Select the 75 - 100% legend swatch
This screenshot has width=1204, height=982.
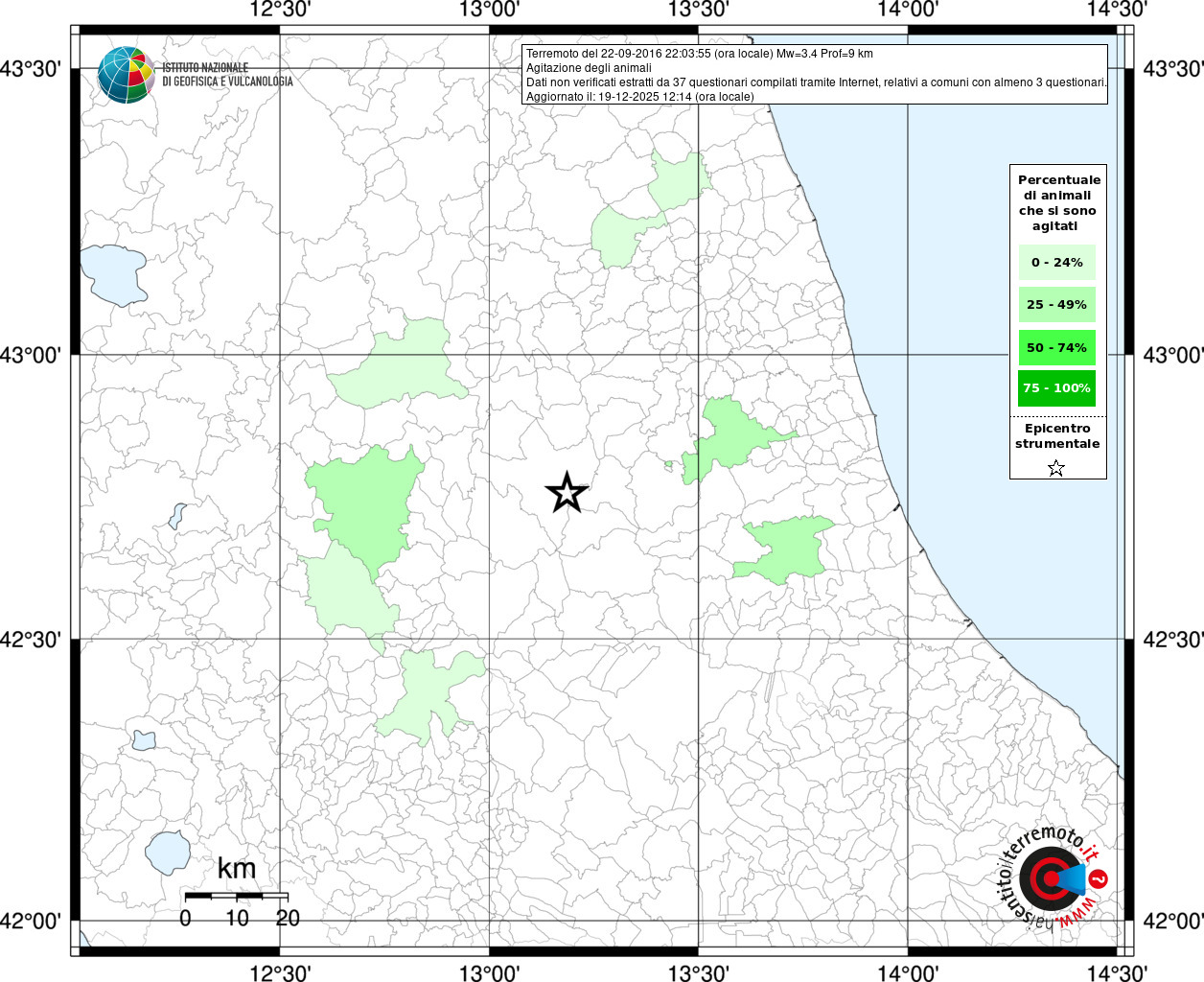1056,388
